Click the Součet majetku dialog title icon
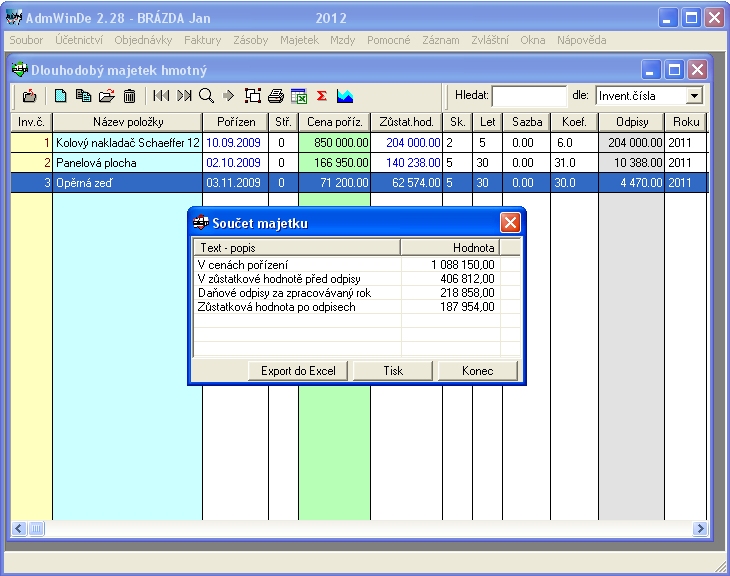 point(201,223)
